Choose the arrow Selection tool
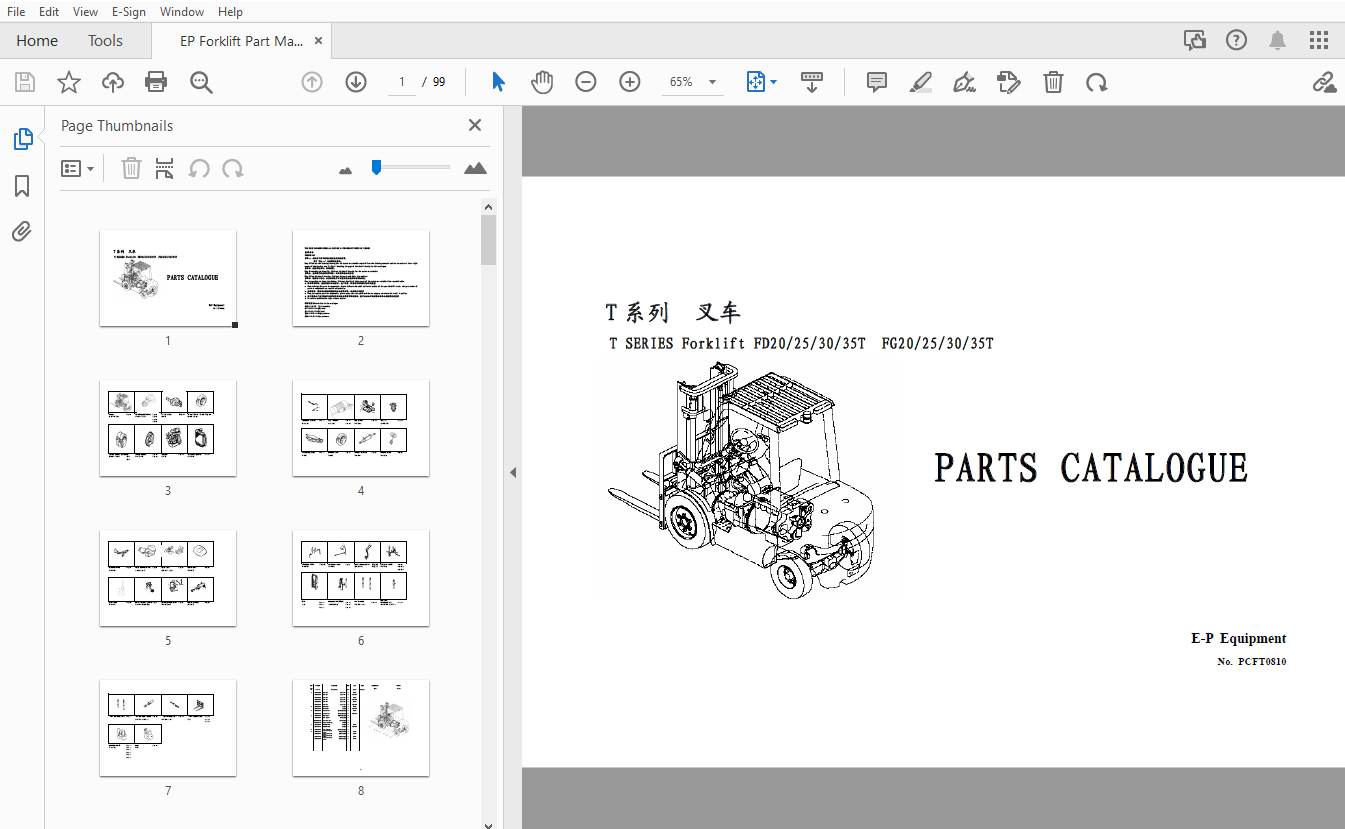This screenshot has width=1345, height=829. pos(498,82)
